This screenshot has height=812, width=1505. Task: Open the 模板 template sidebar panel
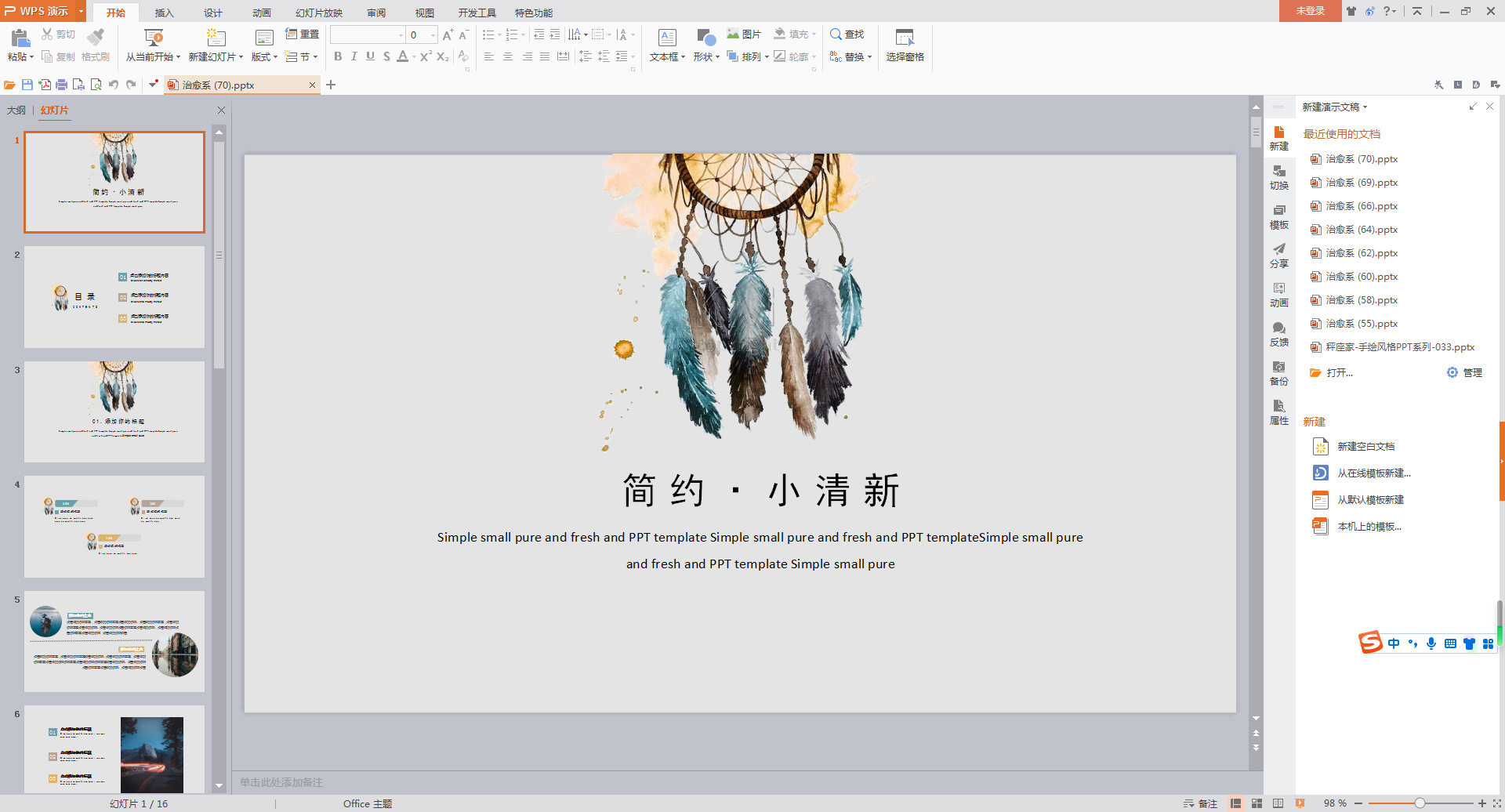coord(1279,217)
